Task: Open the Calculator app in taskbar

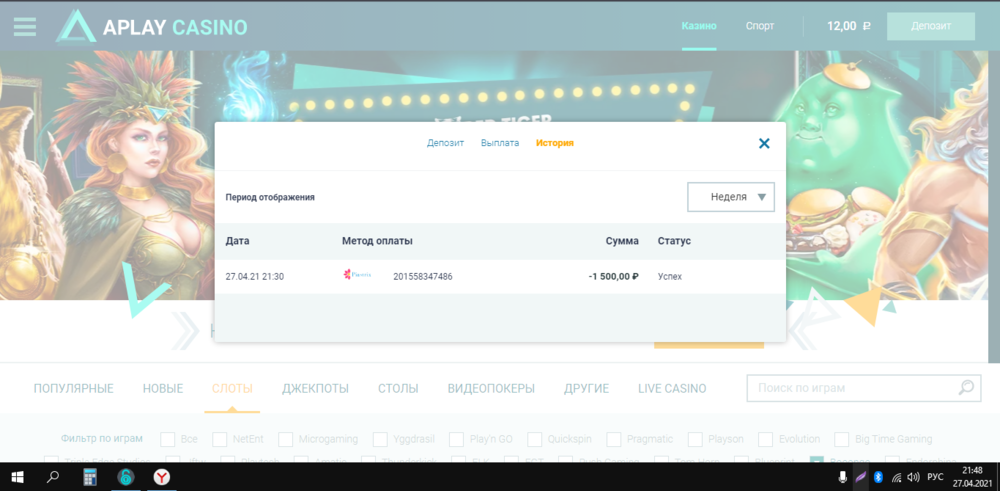Action: (90, 476)
